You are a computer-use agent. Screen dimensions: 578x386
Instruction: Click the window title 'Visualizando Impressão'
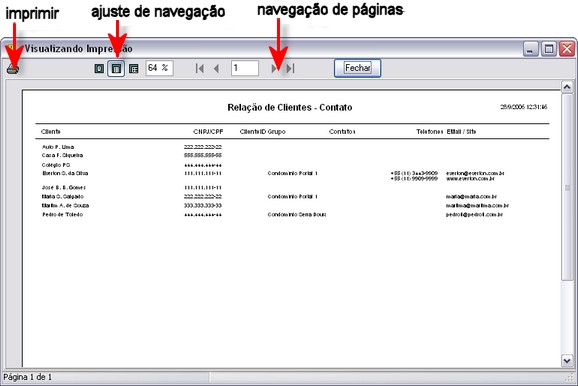[x=79, y=49]
